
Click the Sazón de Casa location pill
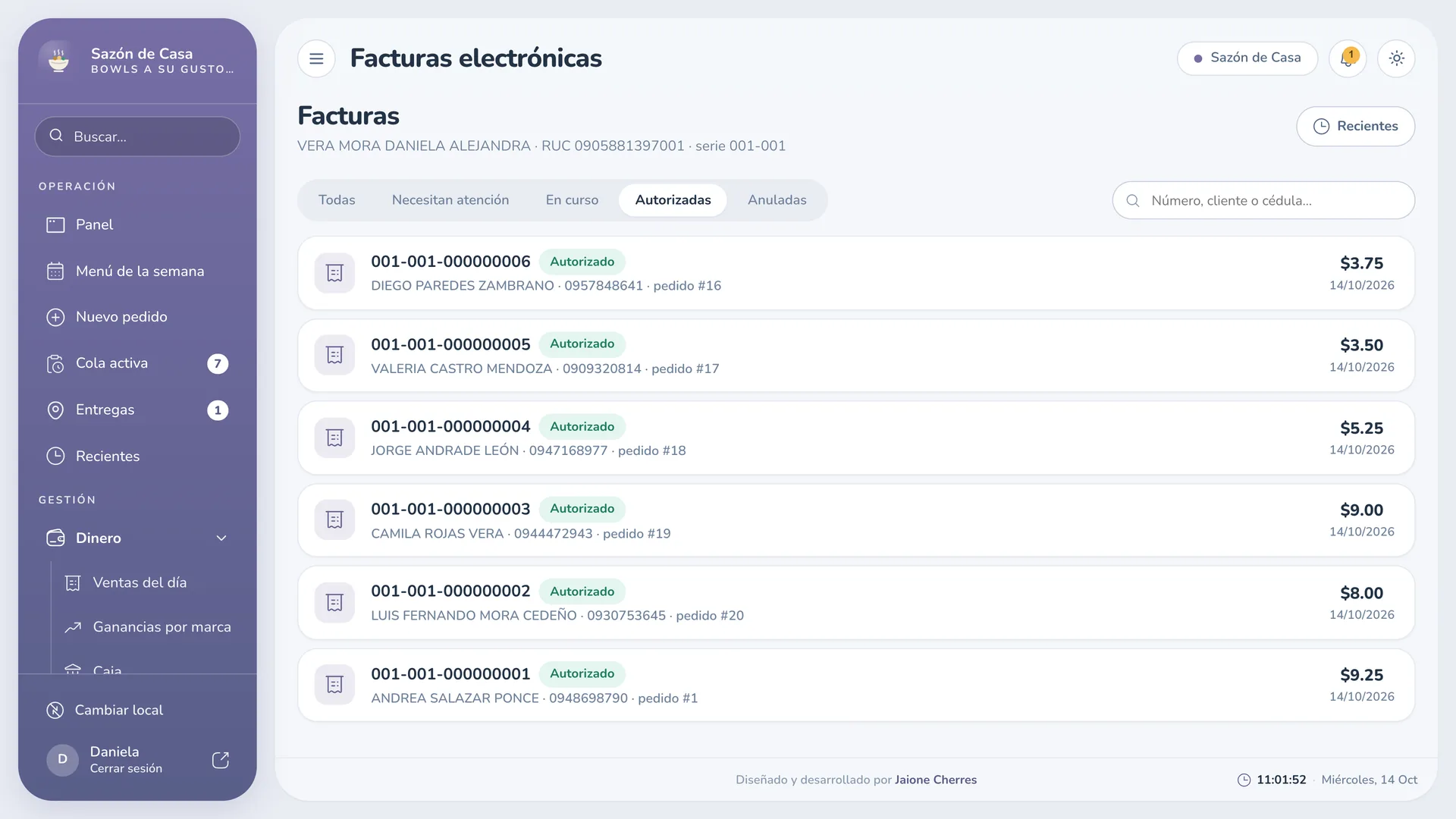click(1247, 58)
